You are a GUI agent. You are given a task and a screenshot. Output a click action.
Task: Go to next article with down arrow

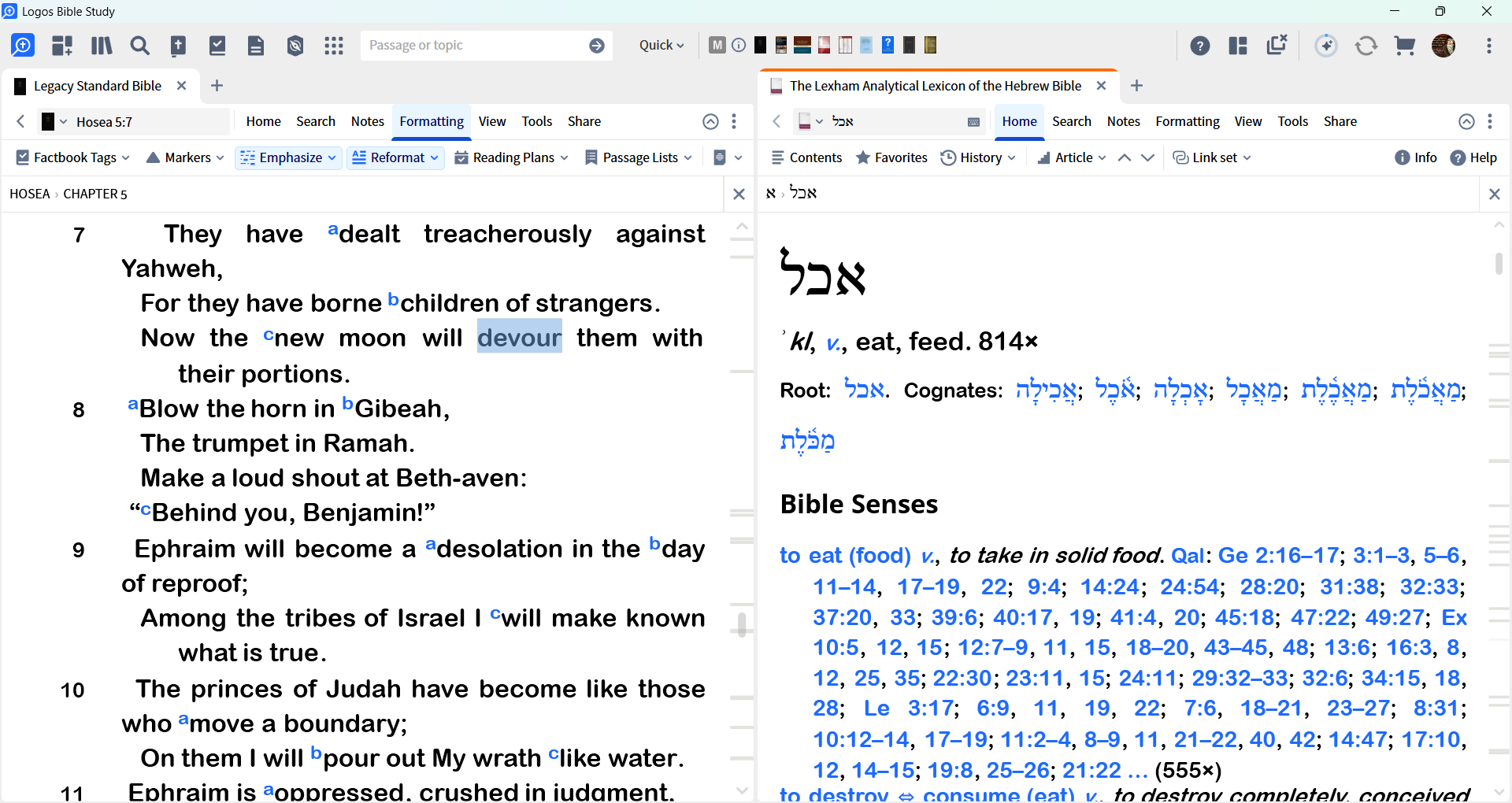(x=1148, y=157)
